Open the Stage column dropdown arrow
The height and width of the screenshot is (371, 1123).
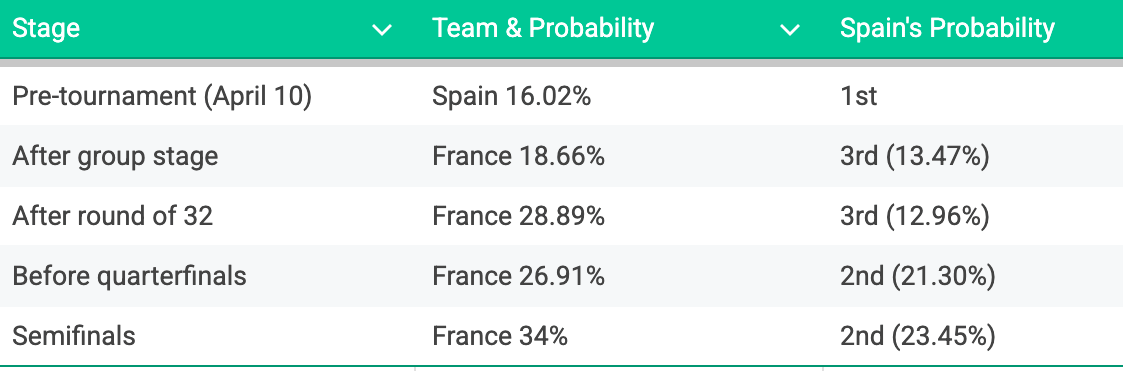382,30
